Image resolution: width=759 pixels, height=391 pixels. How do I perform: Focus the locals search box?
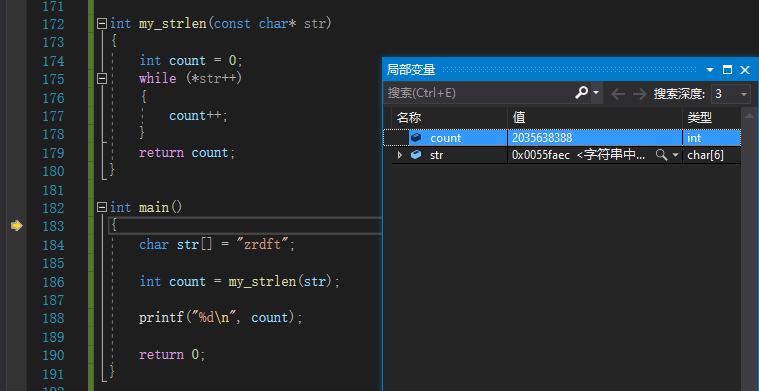tap(479, 93)
